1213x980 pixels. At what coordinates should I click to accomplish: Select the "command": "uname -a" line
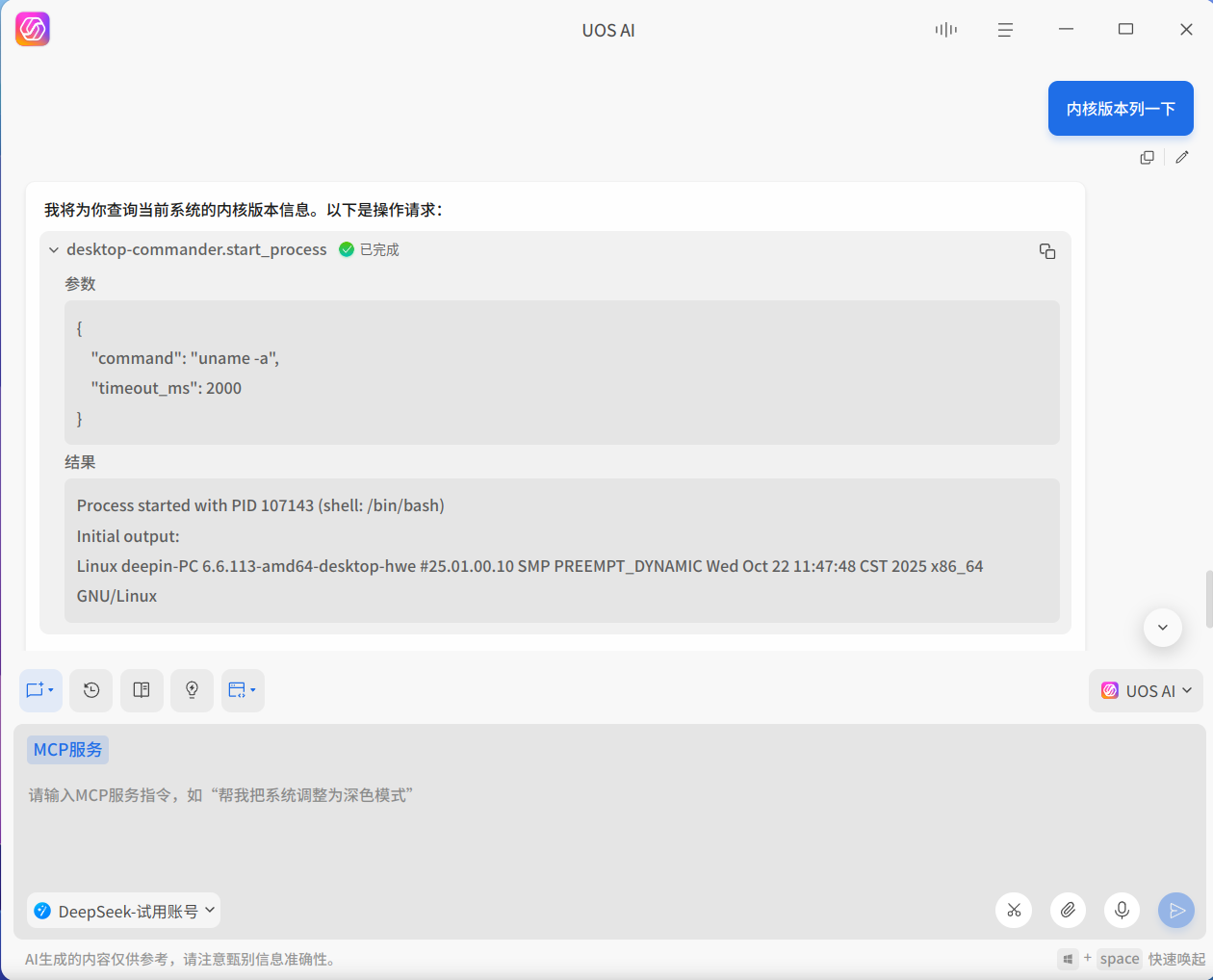click(x=185, y=358)
